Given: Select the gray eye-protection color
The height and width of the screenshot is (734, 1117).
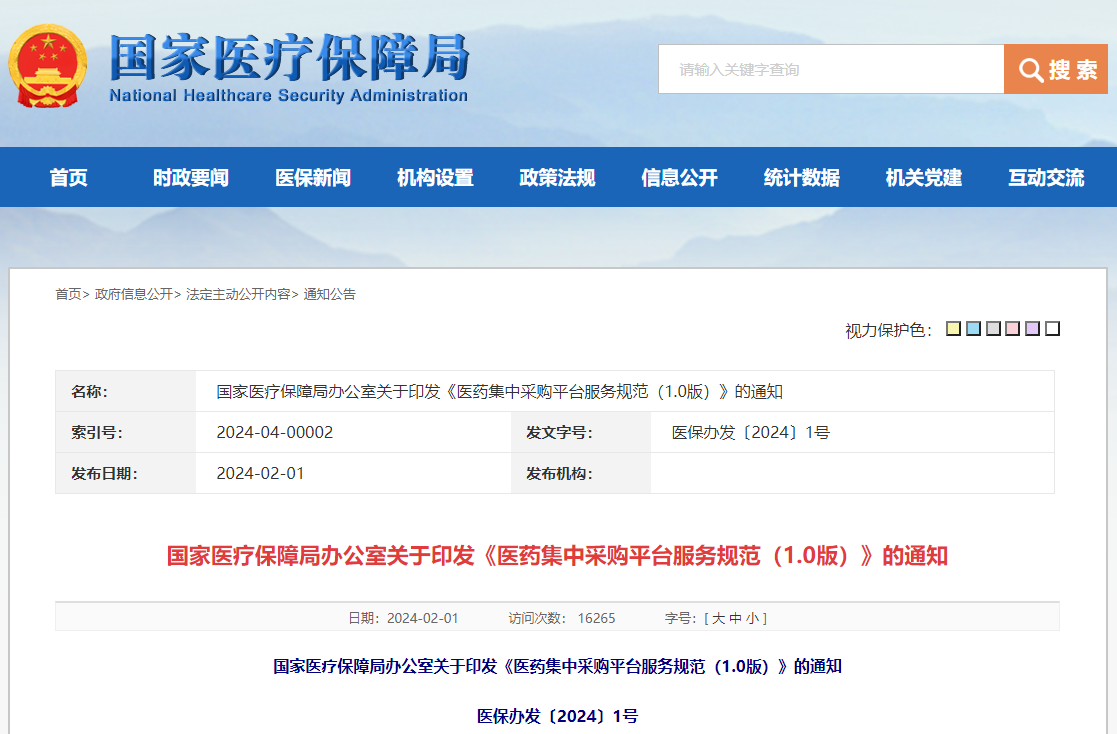Looking at the screenshot, I should click(x=993, y=329).
